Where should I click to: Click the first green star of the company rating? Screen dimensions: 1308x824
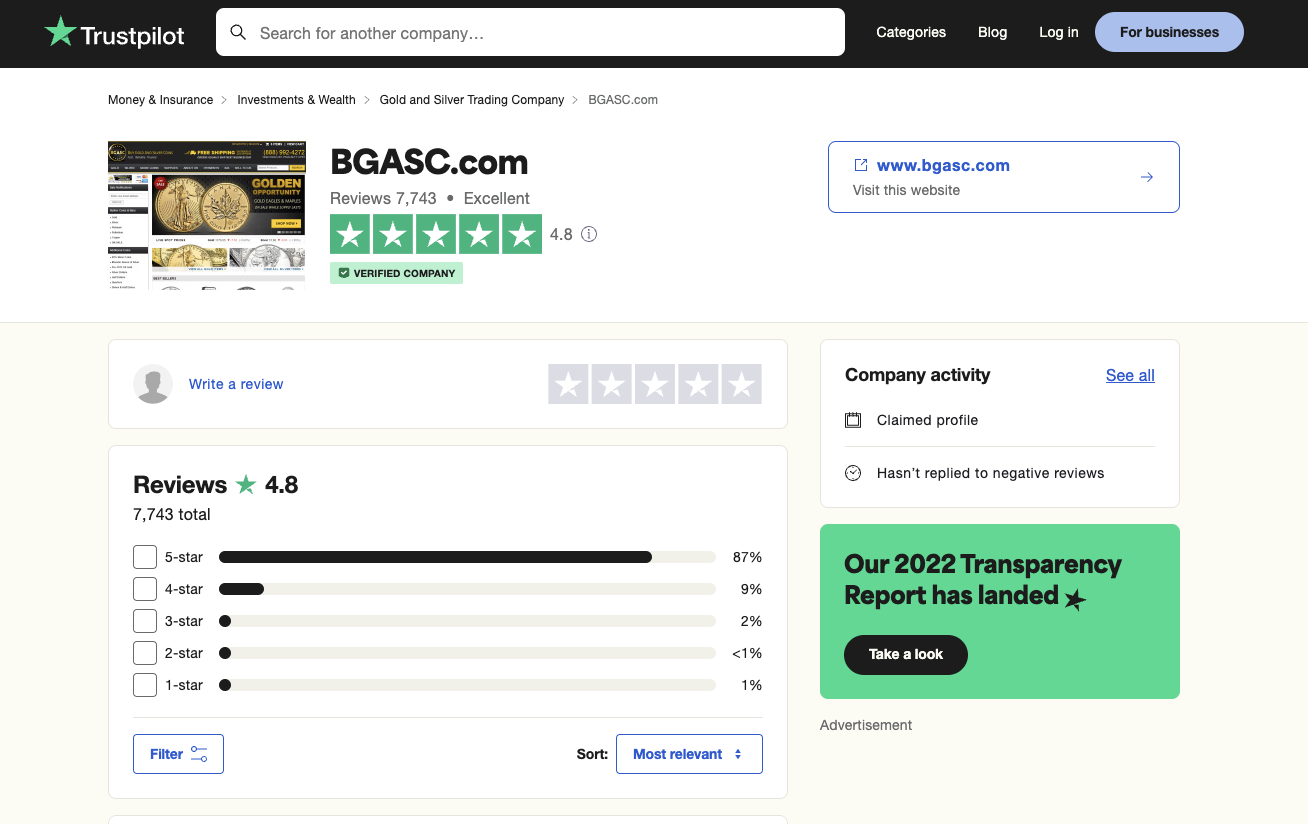click(350, 234)
